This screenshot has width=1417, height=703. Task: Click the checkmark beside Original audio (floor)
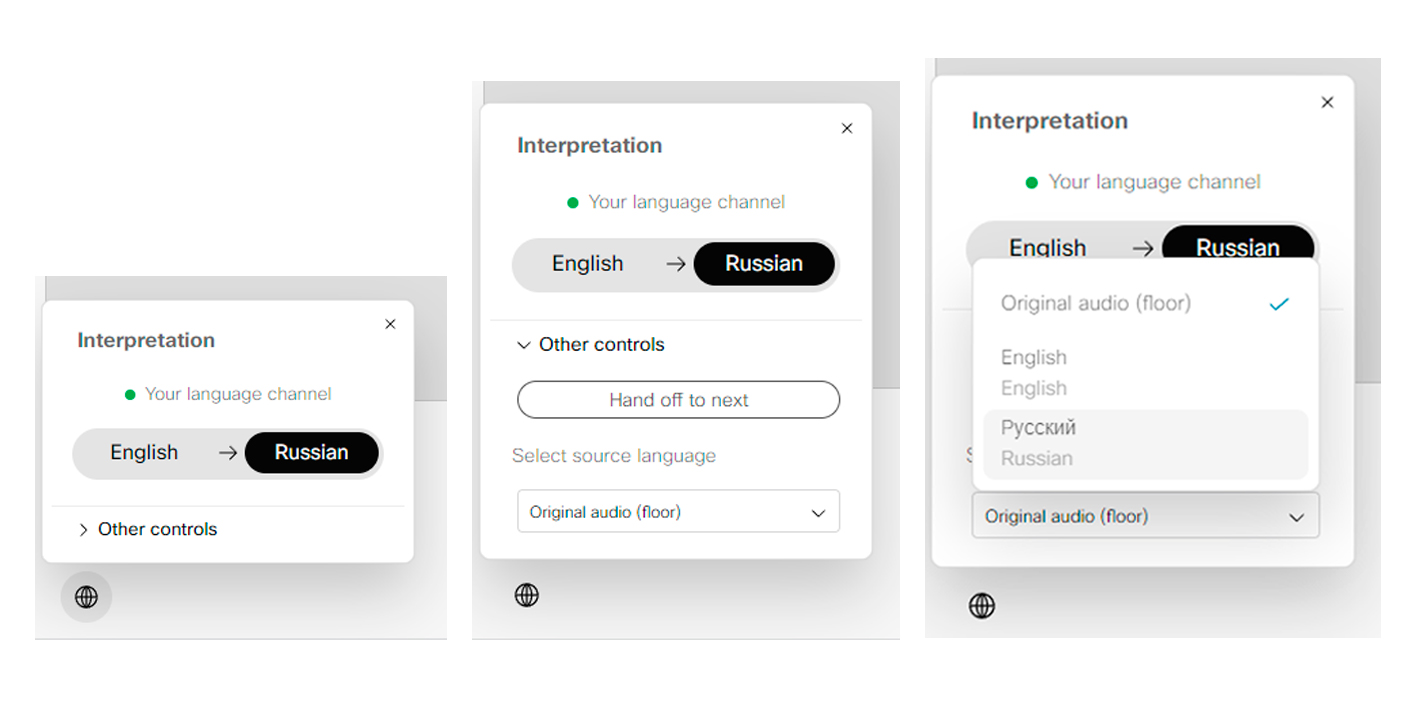coord(1279,304)
